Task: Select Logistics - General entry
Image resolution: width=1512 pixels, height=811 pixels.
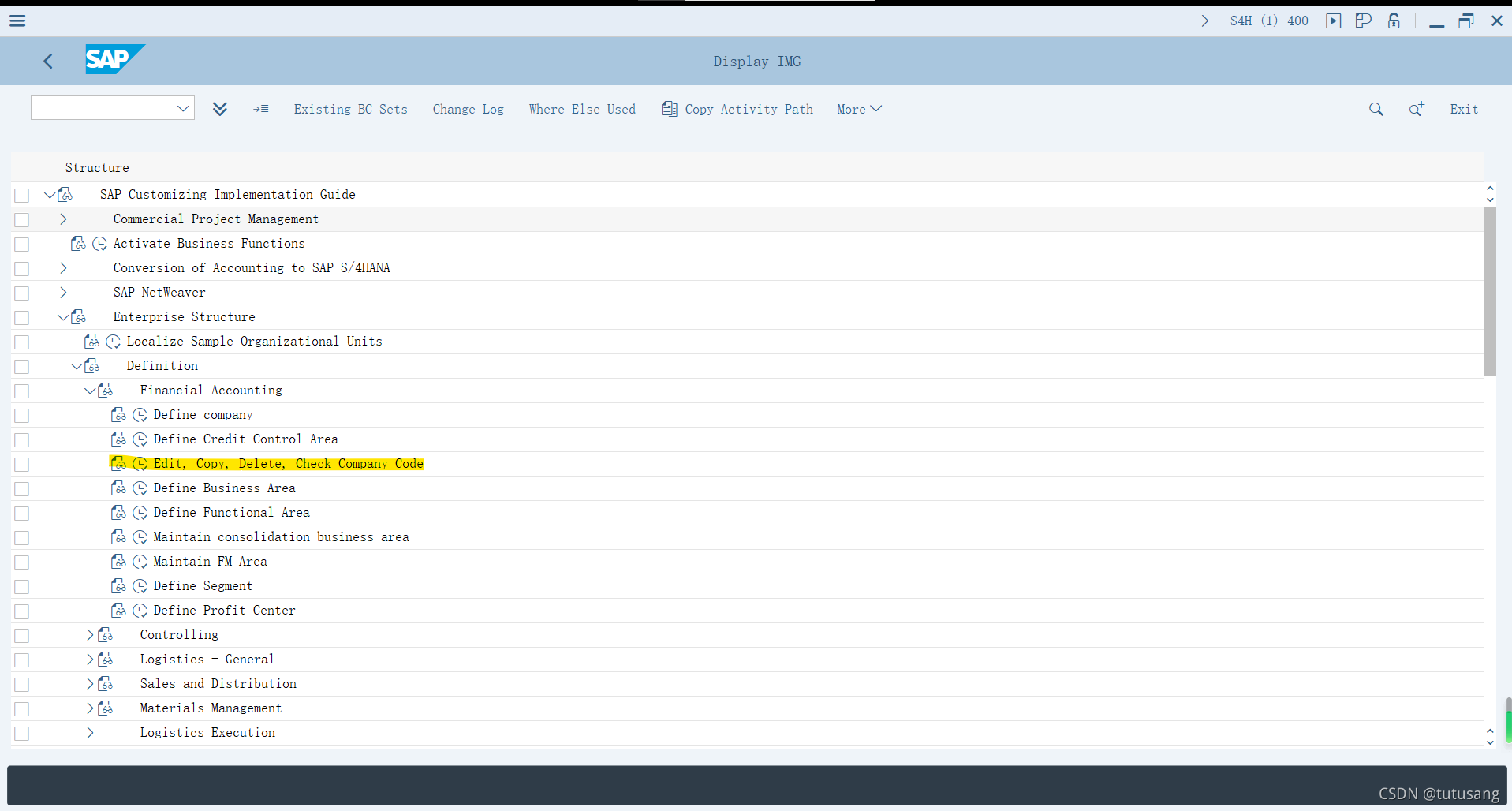Action: [207, 660]
